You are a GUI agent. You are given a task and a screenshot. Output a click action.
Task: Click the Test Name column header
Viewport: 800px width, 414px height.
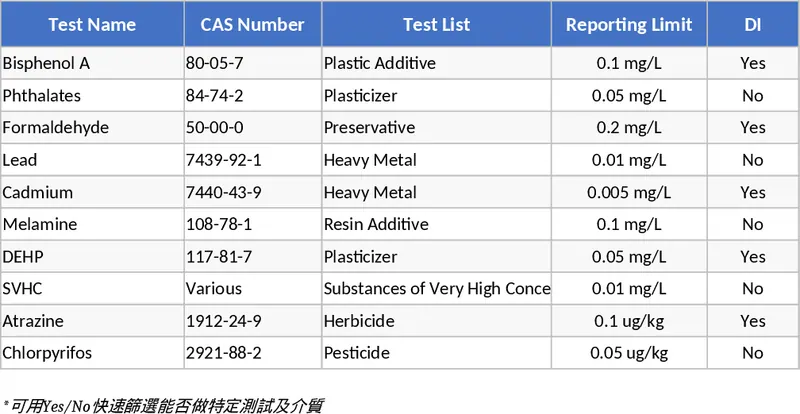point(92,25)
